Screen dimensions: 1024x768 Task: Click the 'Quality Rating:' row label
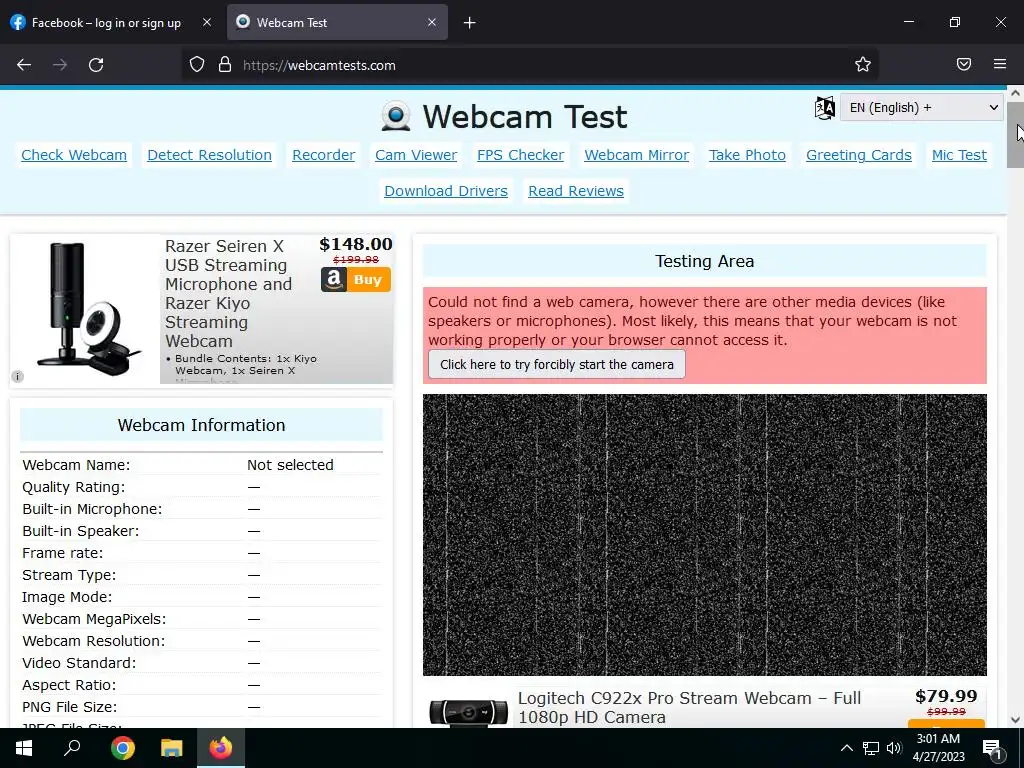pos(73,487)
